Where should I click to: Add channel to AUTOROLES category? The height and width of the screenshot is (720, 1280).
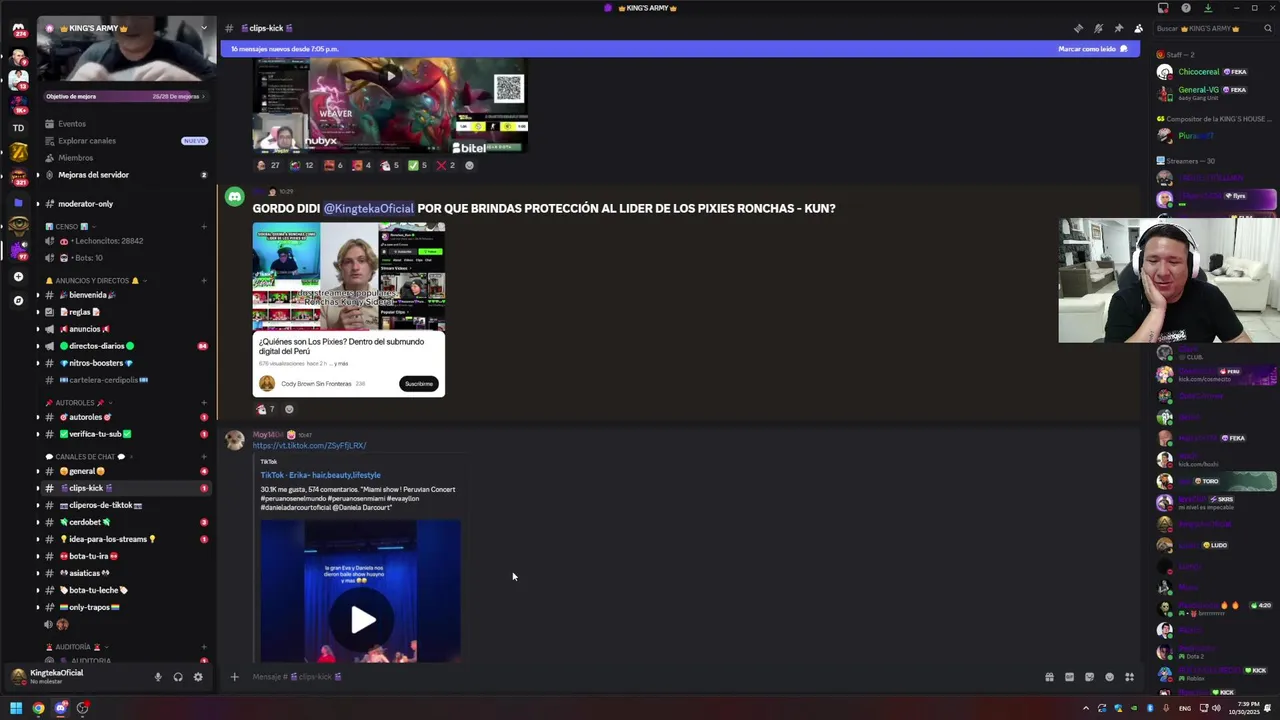click(x=204, y=403)
